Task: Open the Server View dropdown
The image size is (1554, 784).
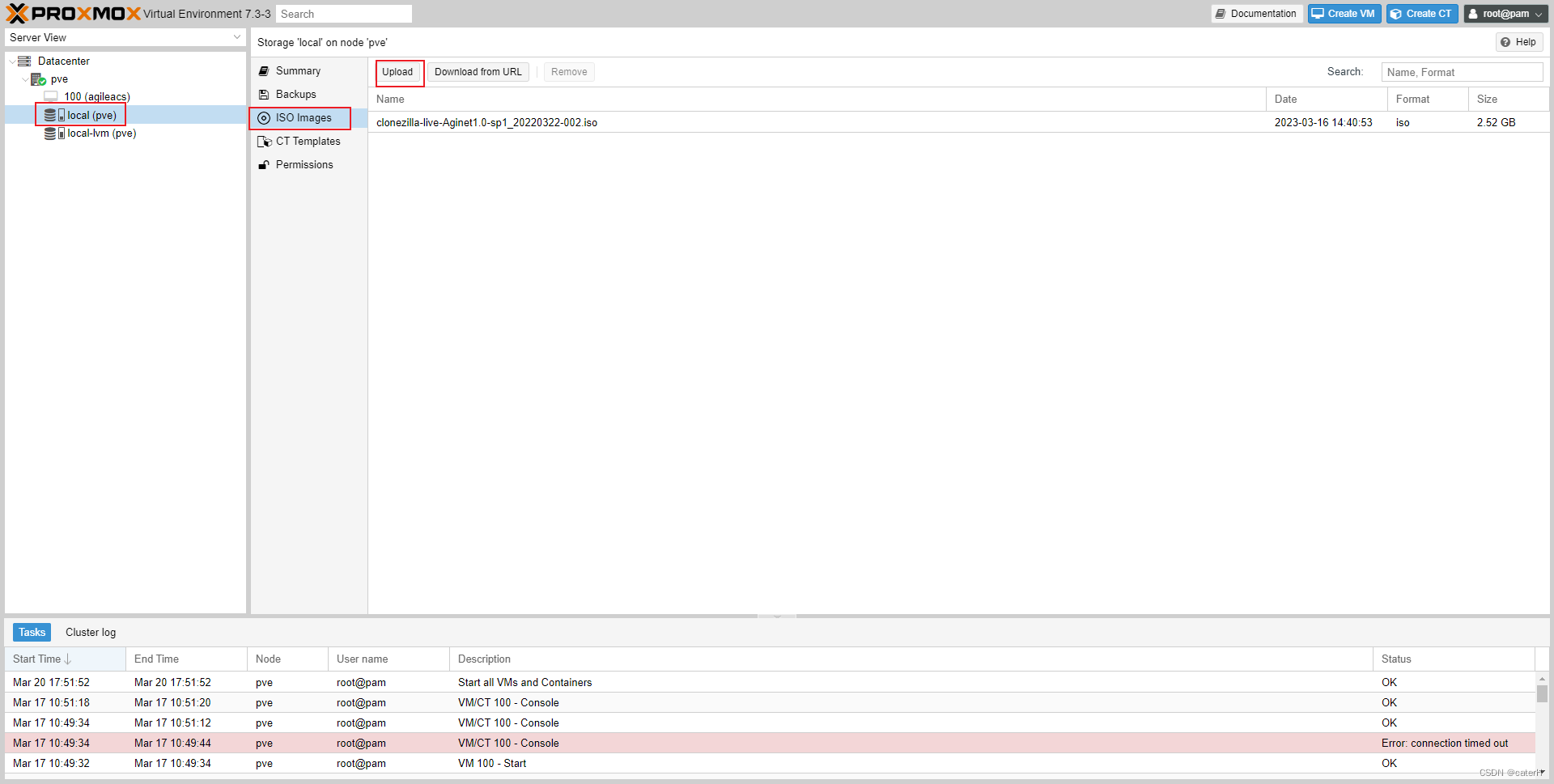Action: [237, 37]
